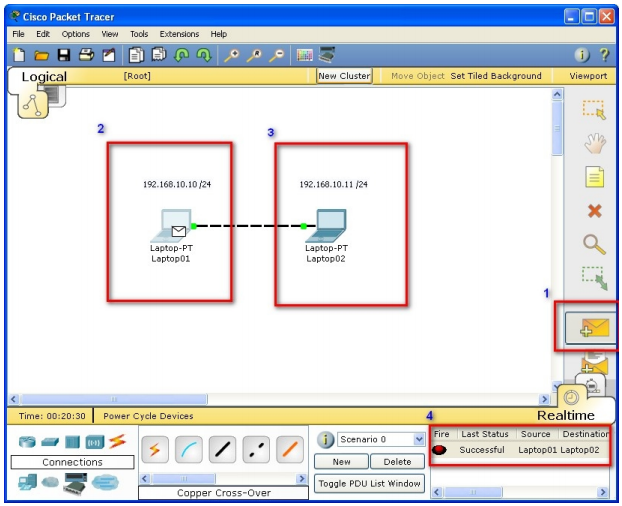The image size is (622, 506).
Task: Click the Add Simple PDU envelope icon
Action: pos(593,328)
